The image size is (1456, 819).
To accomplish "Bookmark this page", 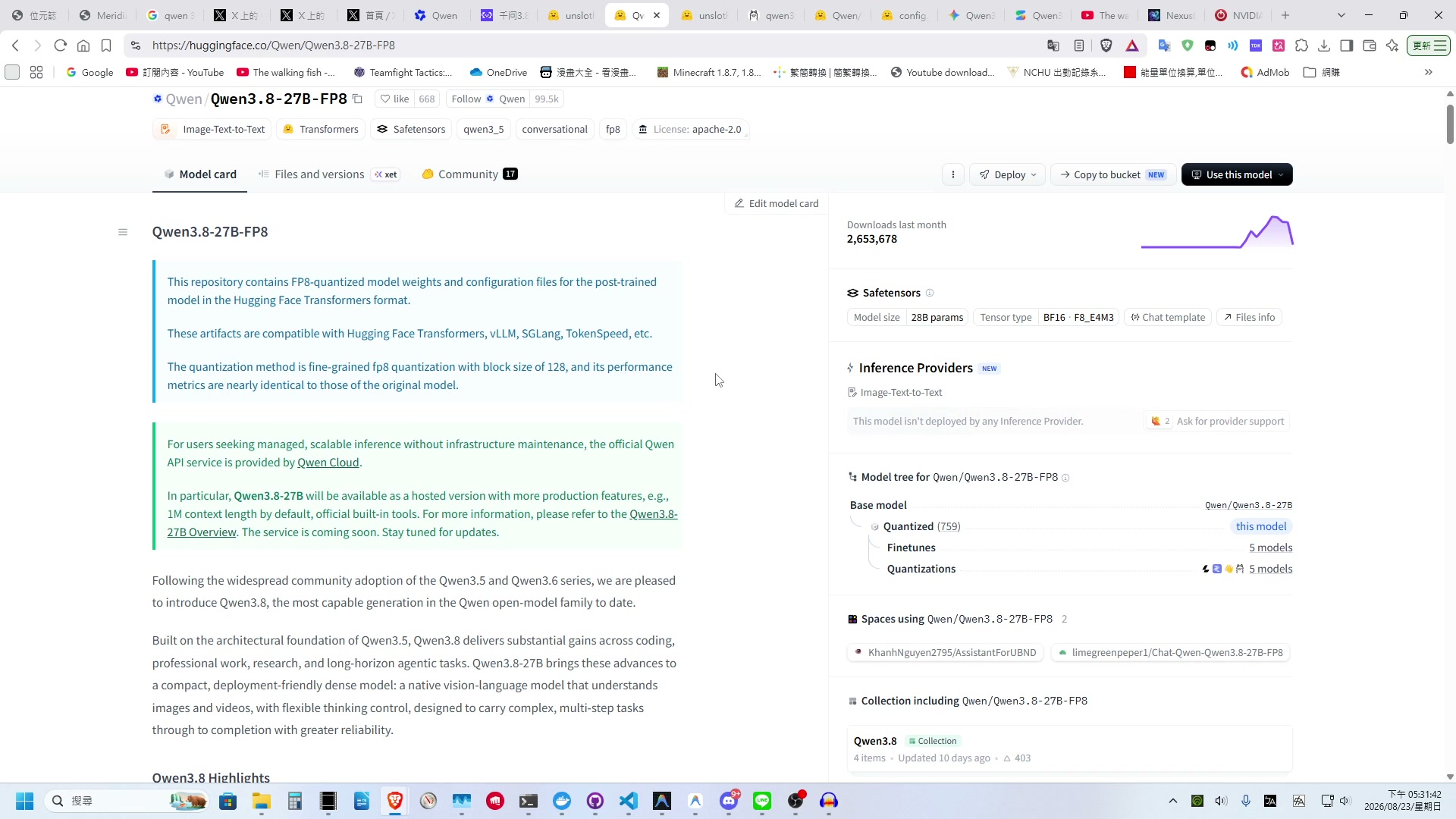I will click(106, 45).
